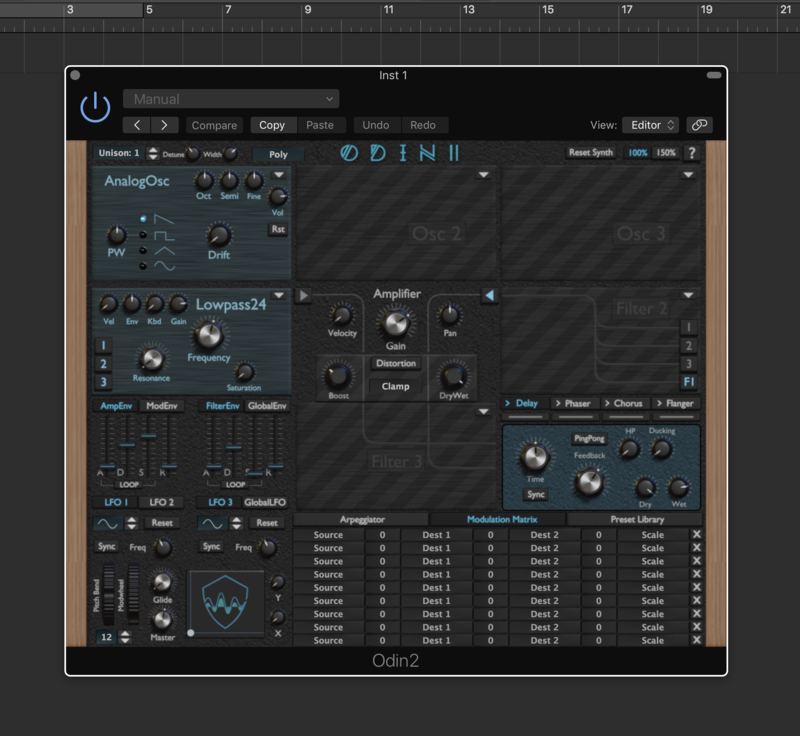
Task: Open LFO 3 waveform display
Action: (x=212, y=523)
